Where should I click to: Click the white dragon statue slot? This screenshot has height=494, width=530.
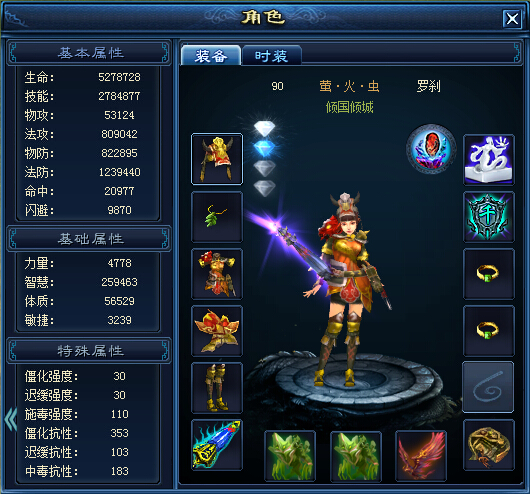pos(489,160)
